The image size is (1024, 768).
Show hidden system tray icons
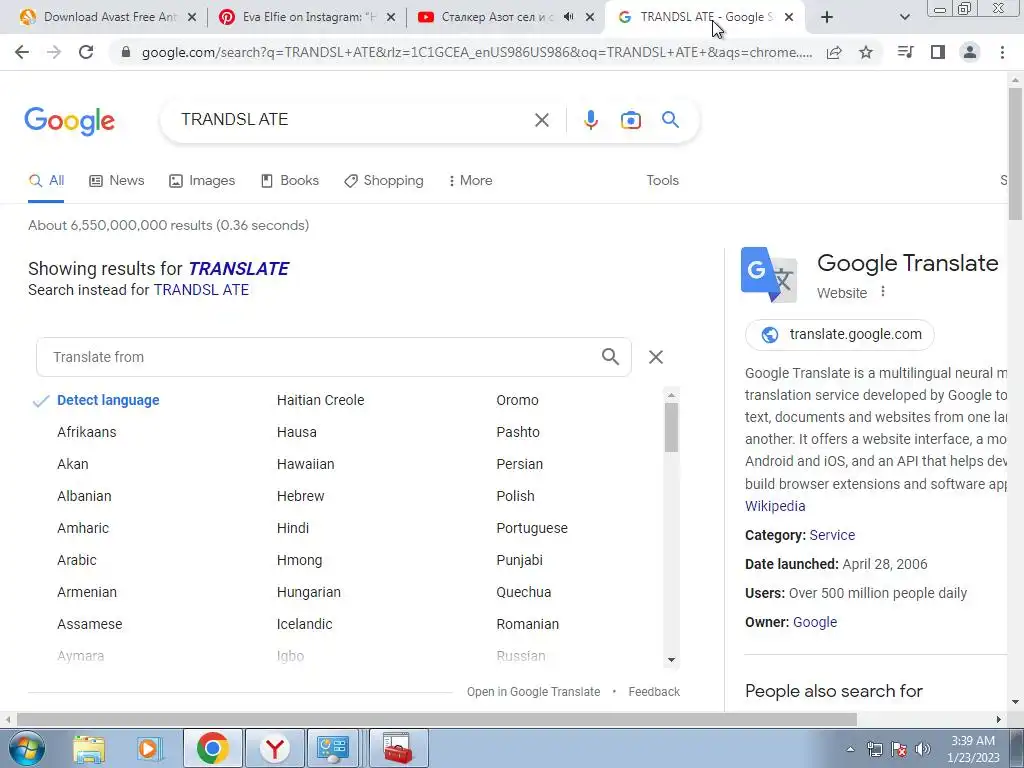coord(850,749)
